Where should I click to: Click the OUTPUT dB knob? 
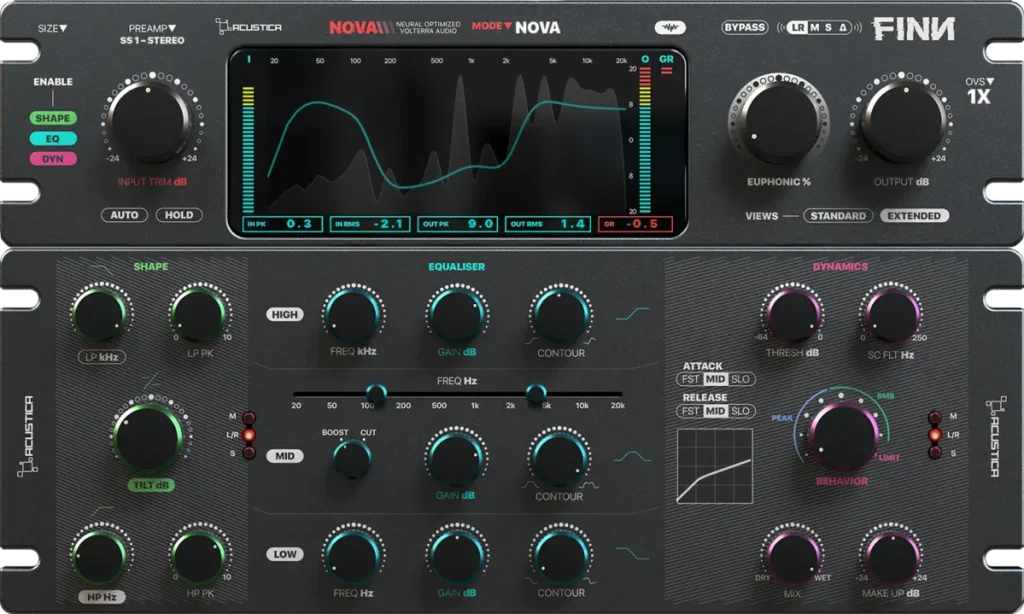tap(902, 120)
